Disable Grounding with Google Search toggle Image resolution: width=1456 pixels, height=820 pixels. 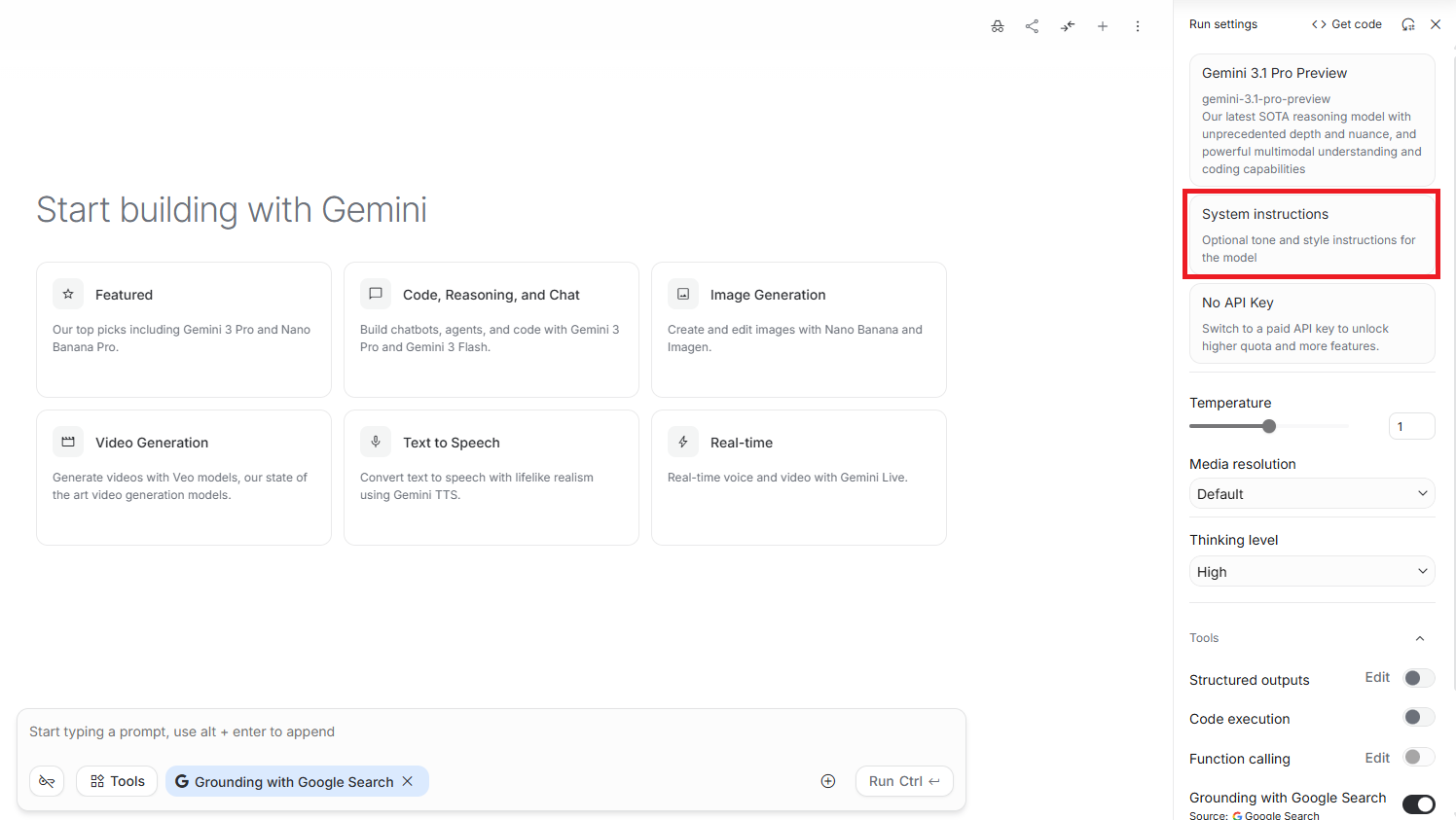pos(1418,803)
